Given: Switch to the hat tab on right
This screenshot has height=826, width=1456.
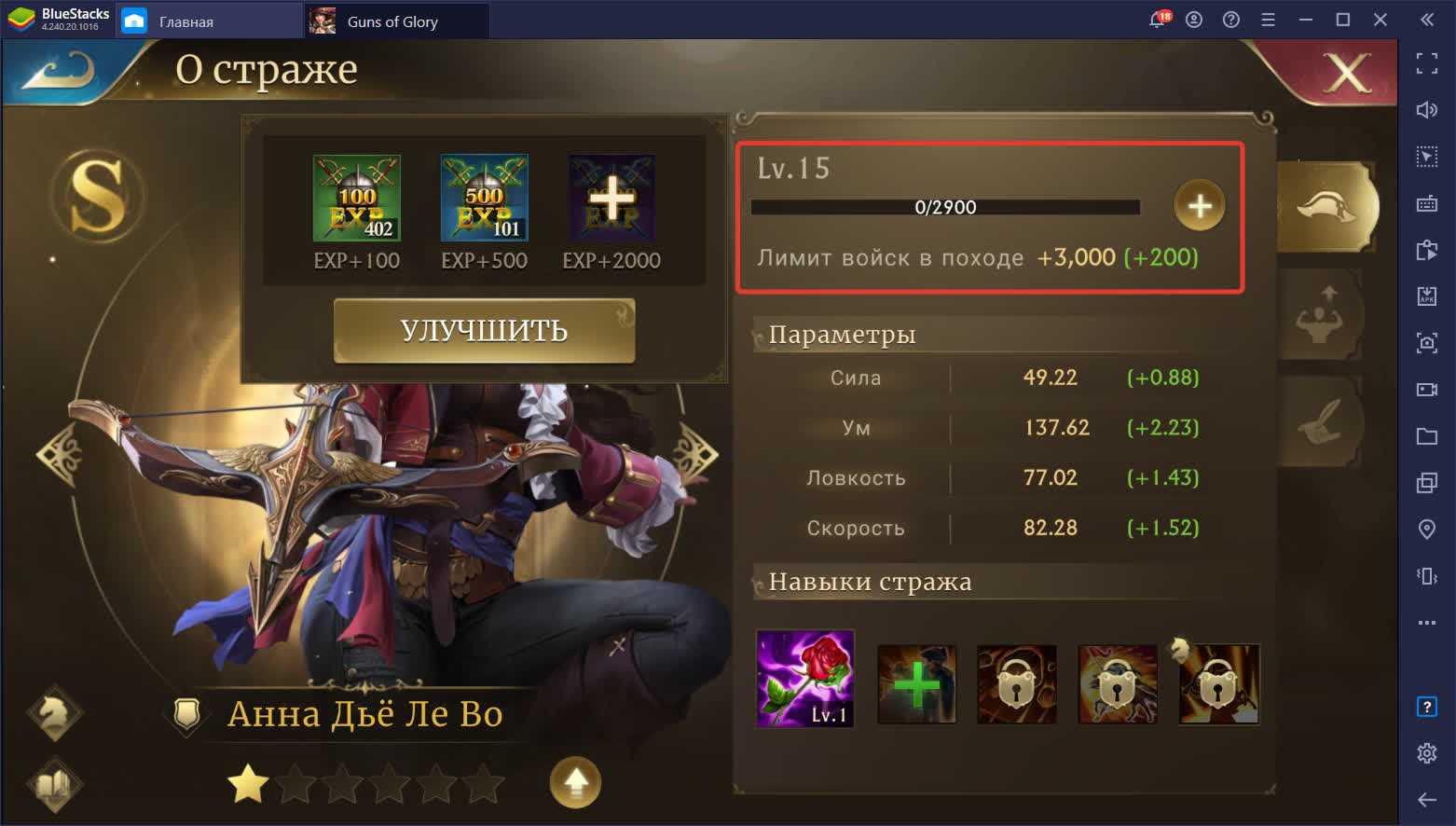Looking at the screenshot, I should (x=1326, y=207).
